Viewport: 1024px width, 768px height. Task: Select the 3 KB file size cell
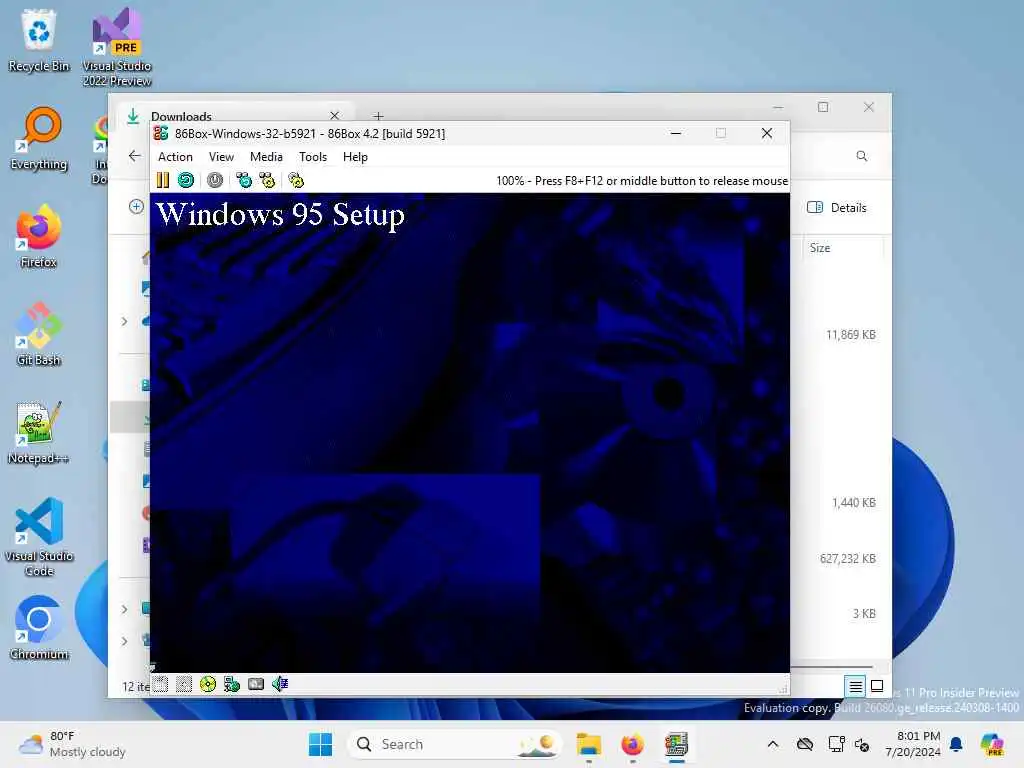[863, 614]
